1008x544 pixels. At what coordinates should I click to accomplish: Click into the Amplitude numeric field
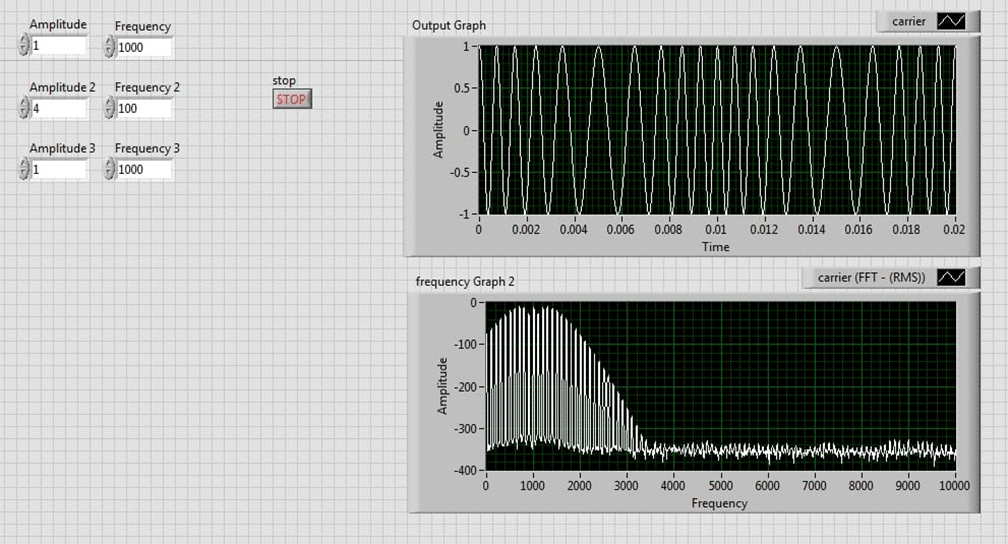point(59,47)
